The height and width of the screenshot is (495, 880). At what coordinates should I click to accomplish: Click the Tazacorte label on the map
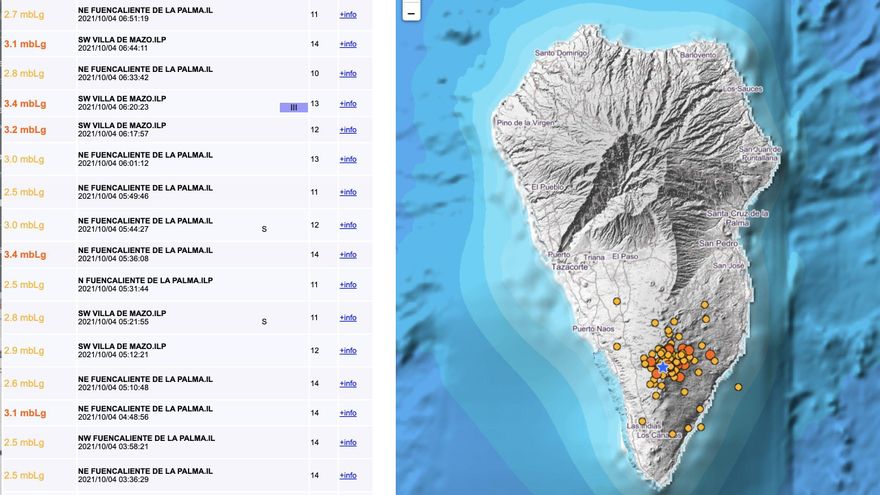pos(570,267)
